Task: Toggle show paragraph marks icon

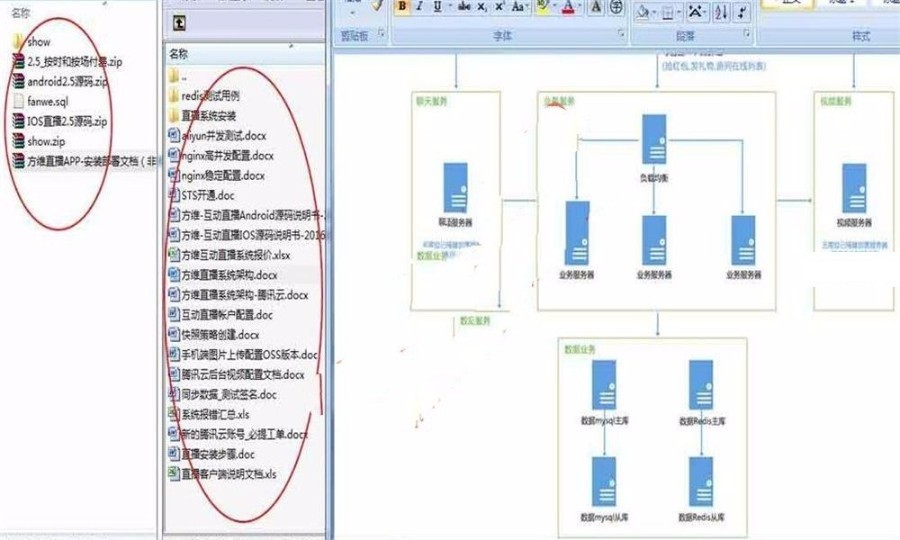Action: click(x=741, y=11)
